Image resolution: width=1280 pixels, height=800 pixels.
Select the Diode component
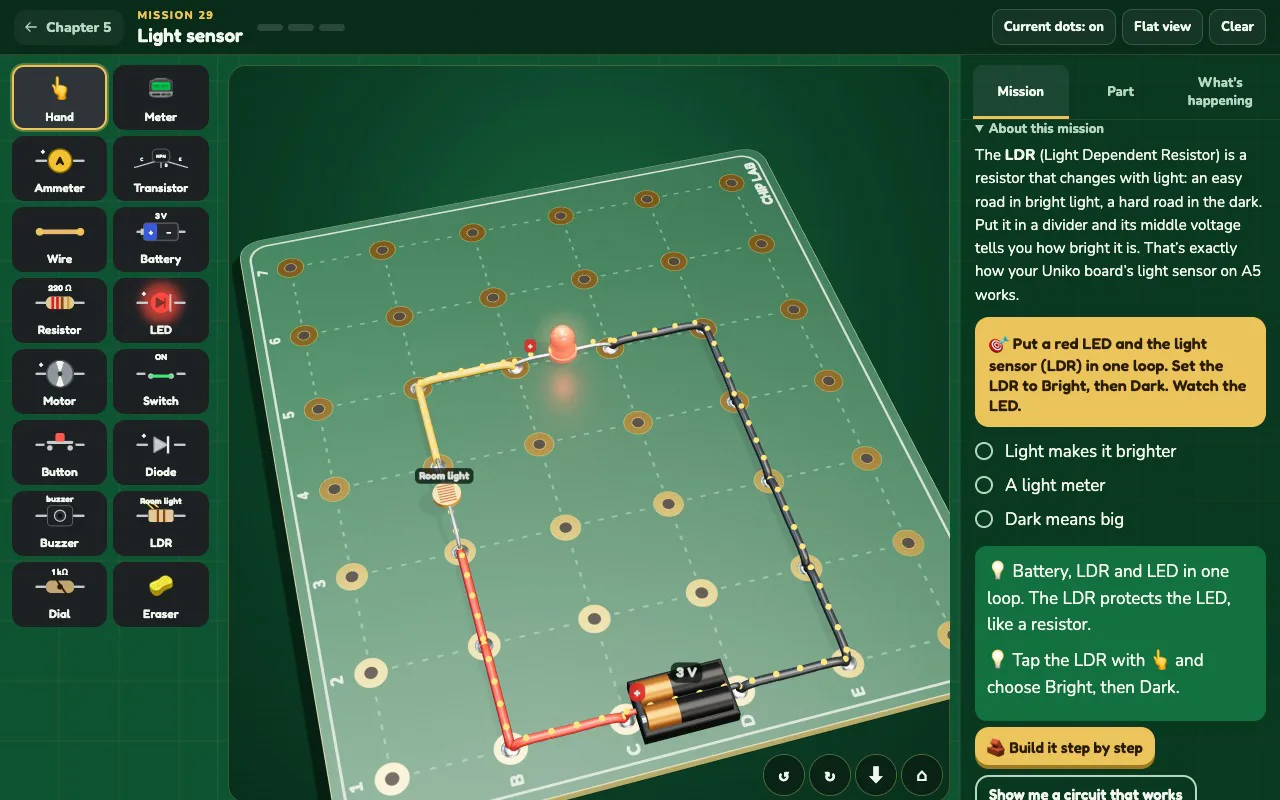[161, 453]
